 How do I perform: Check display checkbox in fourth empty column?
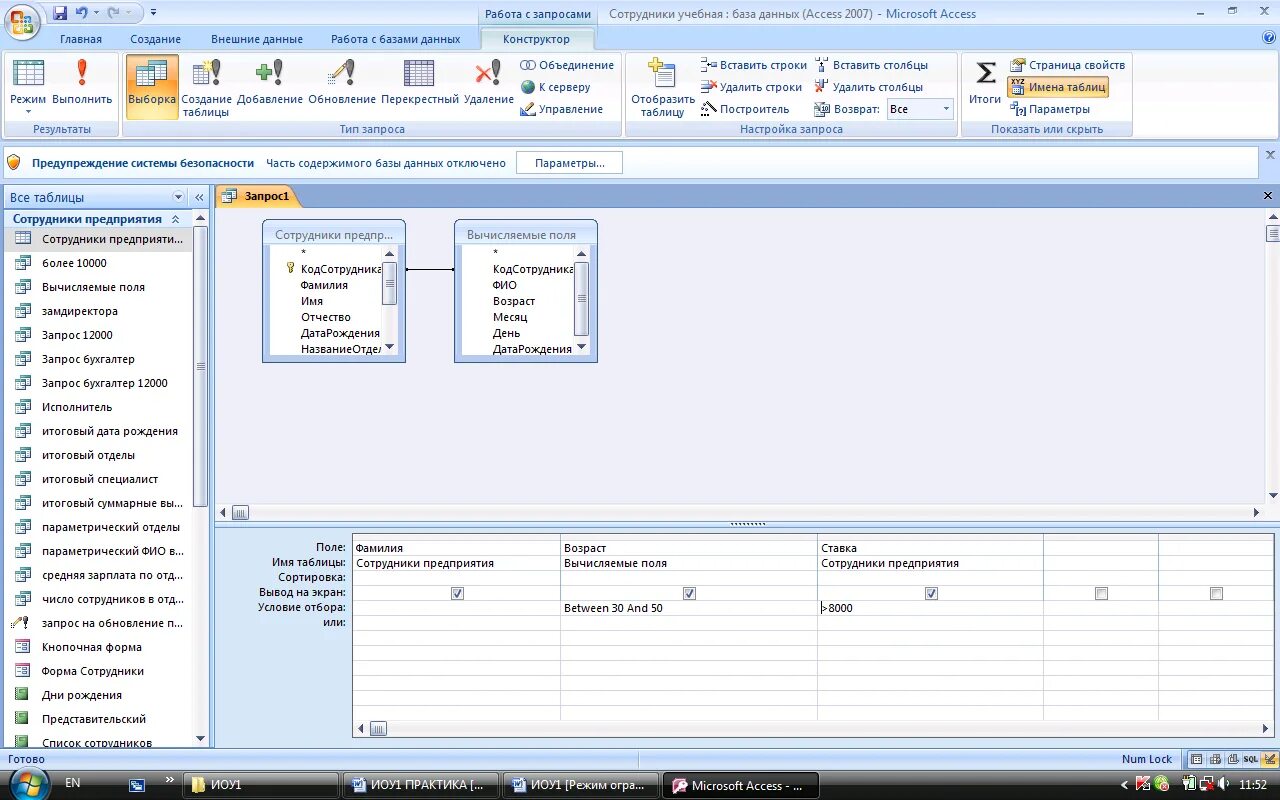tap(1101, 593)
